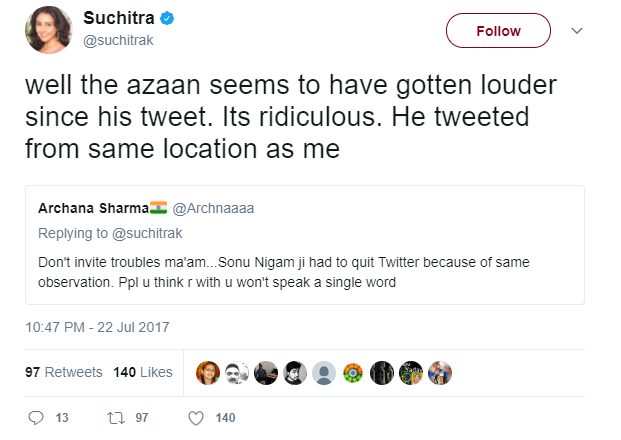Open the tweet options chevron menu

(x=576, y=31)
